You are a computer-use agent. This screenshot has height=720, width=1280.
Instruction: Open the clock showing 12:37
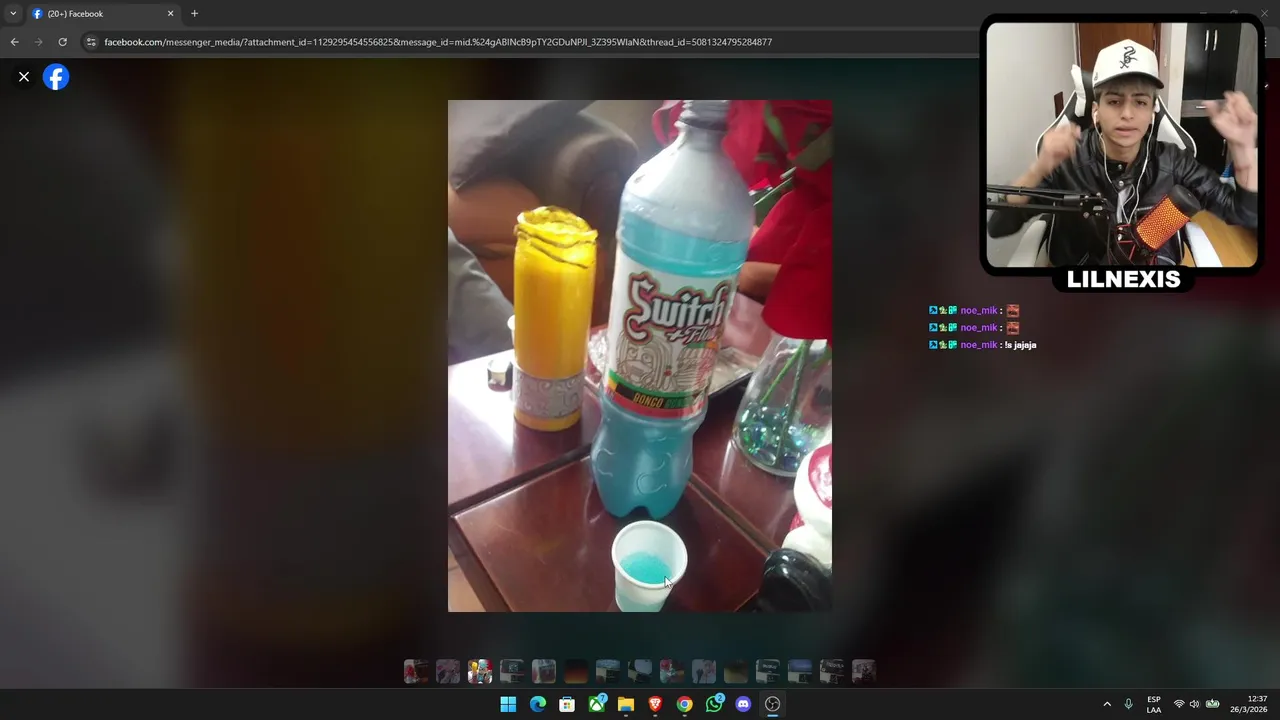click(1248, 704)
